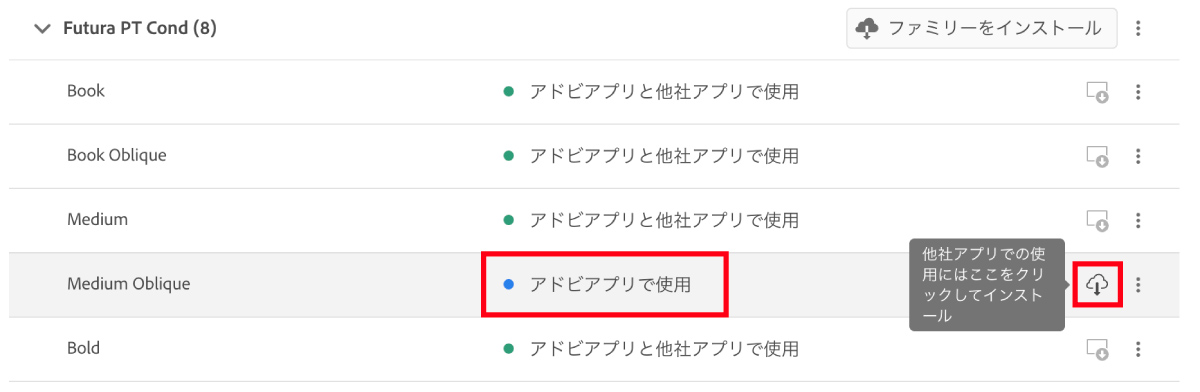Open the three-dot menu for Bold
The height and width of the screenshot is (392, 1200).
tap(1138, 349)
